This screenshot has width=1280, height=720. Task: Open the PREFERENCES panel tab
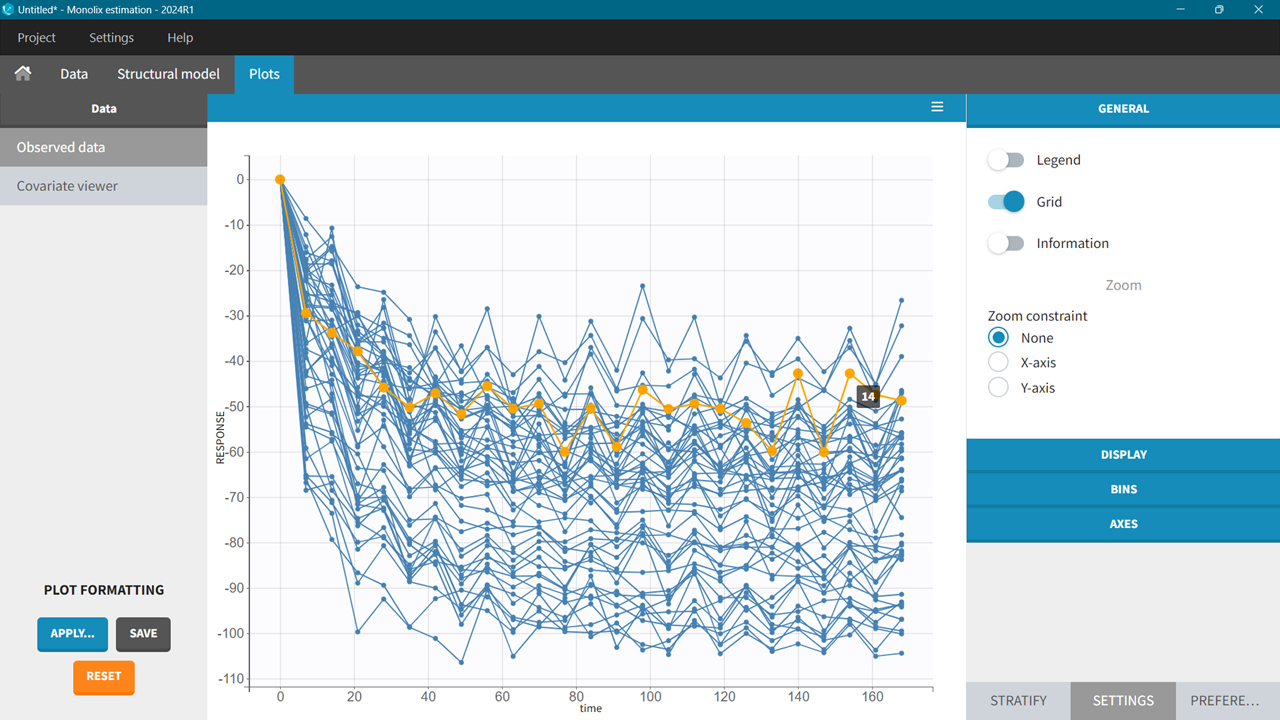[1227, 700]
